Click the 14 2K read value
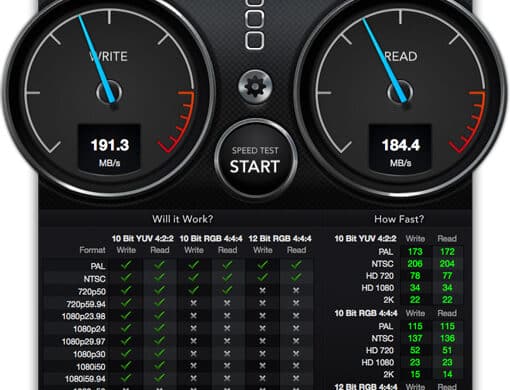The height and width of the screenshot is (390, 510). [x=447, y=374]
